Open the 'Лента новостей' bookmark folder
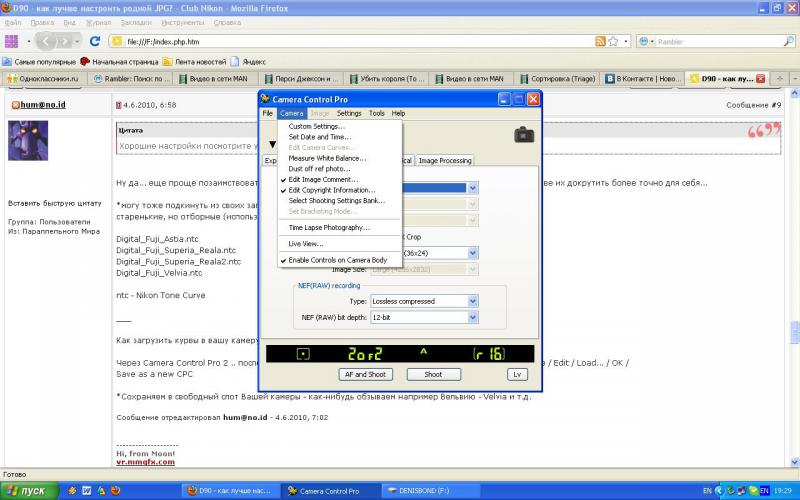Screen dimensions: 800x500 pyautogui.click(x=194, y=62)
